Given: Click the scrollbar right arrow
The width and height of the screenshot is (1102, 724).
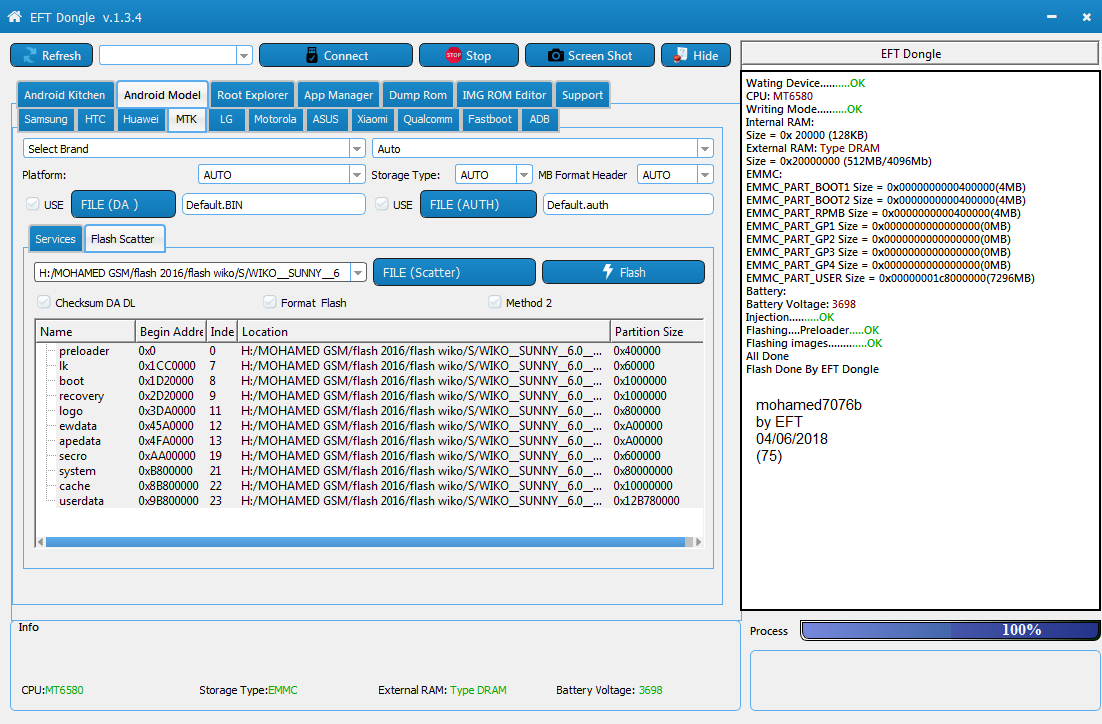Looking at the screenshot, I should 698,542.
